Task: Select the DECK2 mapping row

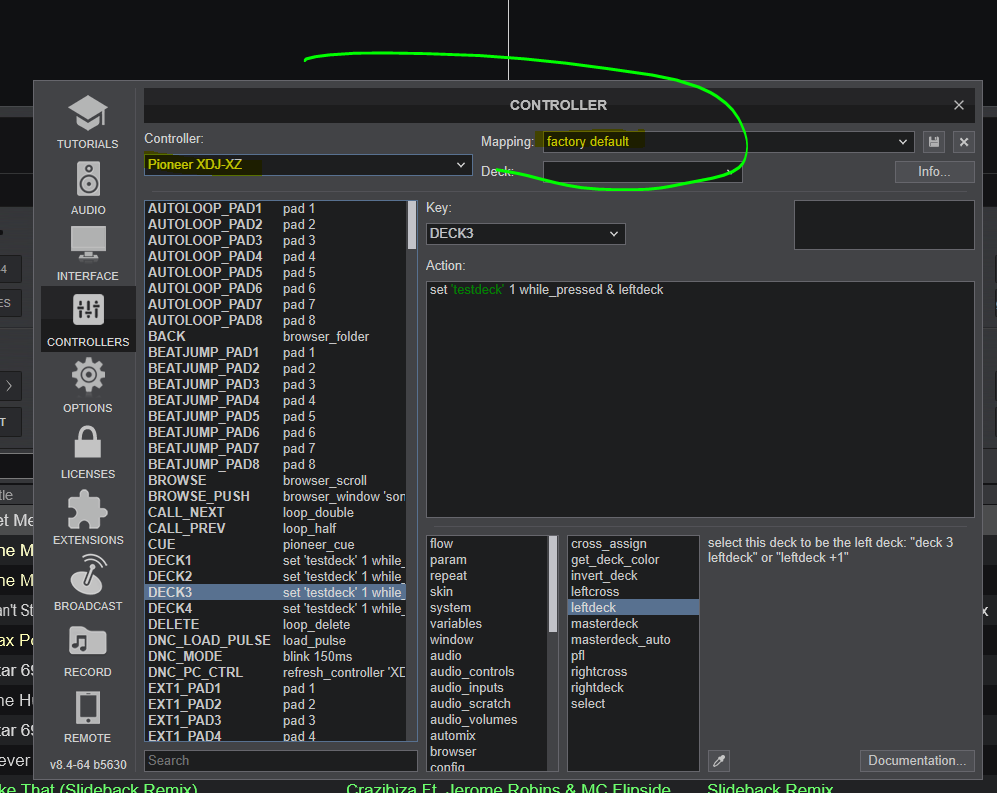Action: (275, 576)
